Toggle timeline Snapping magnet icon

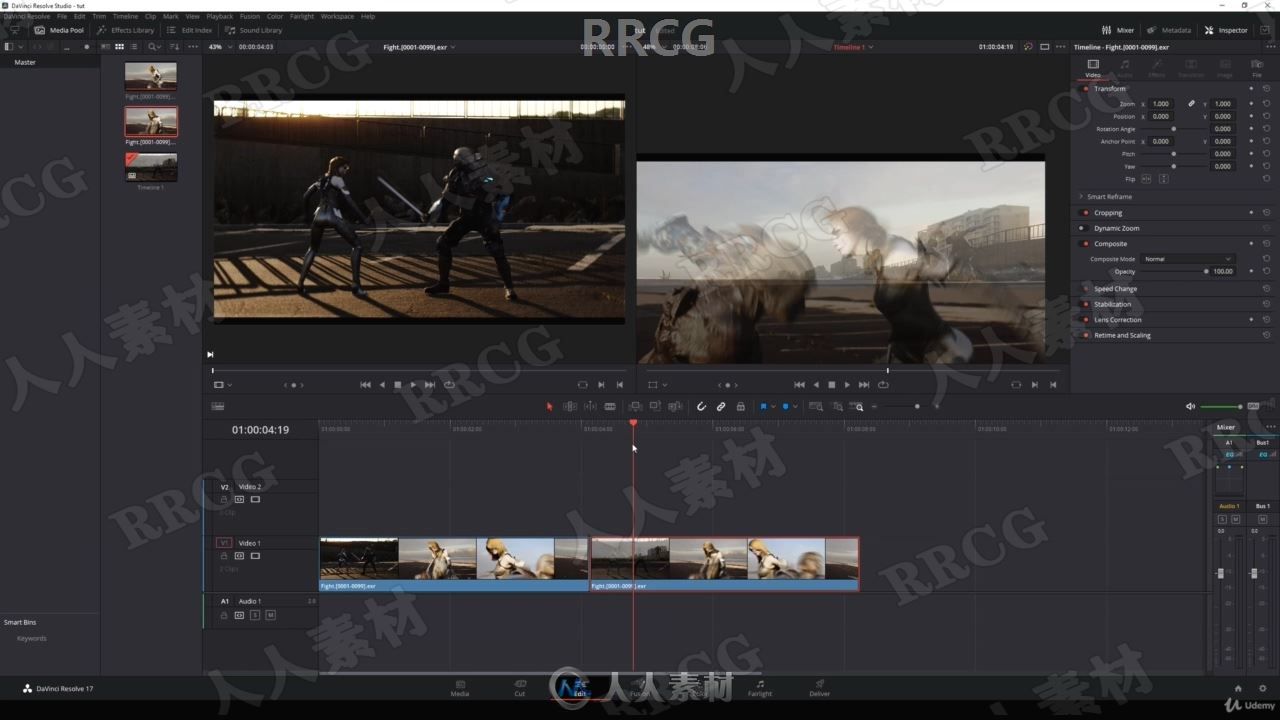(701, 406)
